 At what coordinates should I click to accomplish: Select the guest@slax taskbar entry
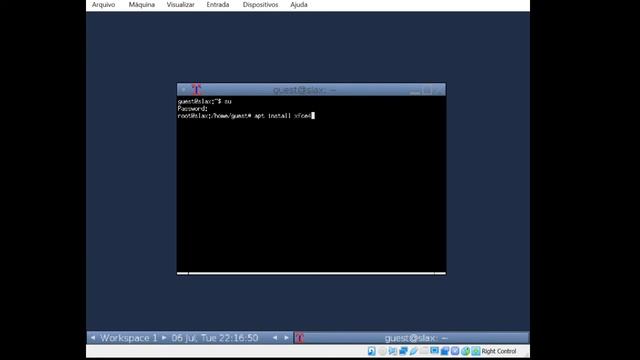pos(411,338)
